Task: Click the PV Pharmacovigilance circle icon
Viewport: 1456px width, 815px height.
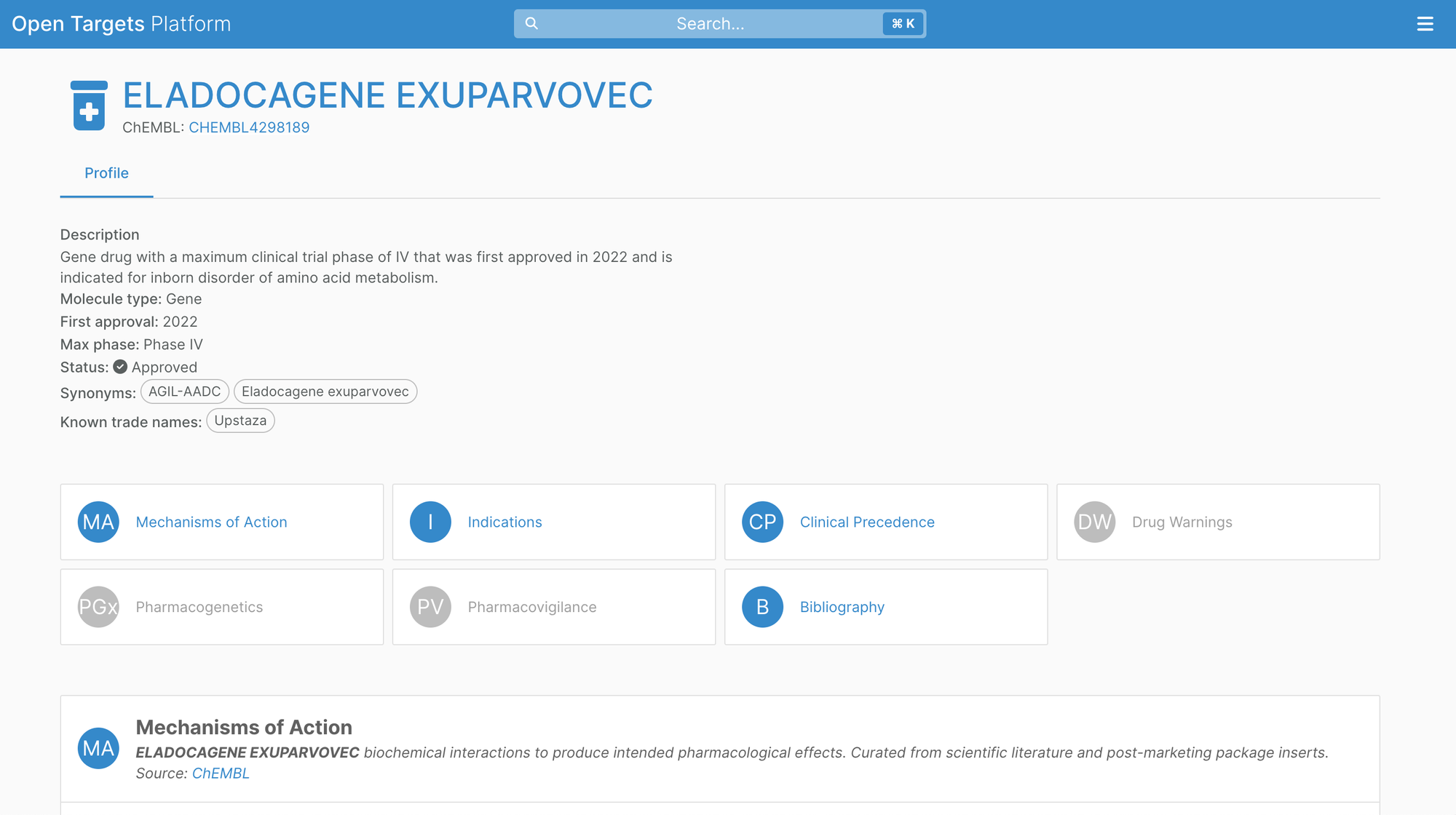Action: pyautogui.click(x=430, y=607)
